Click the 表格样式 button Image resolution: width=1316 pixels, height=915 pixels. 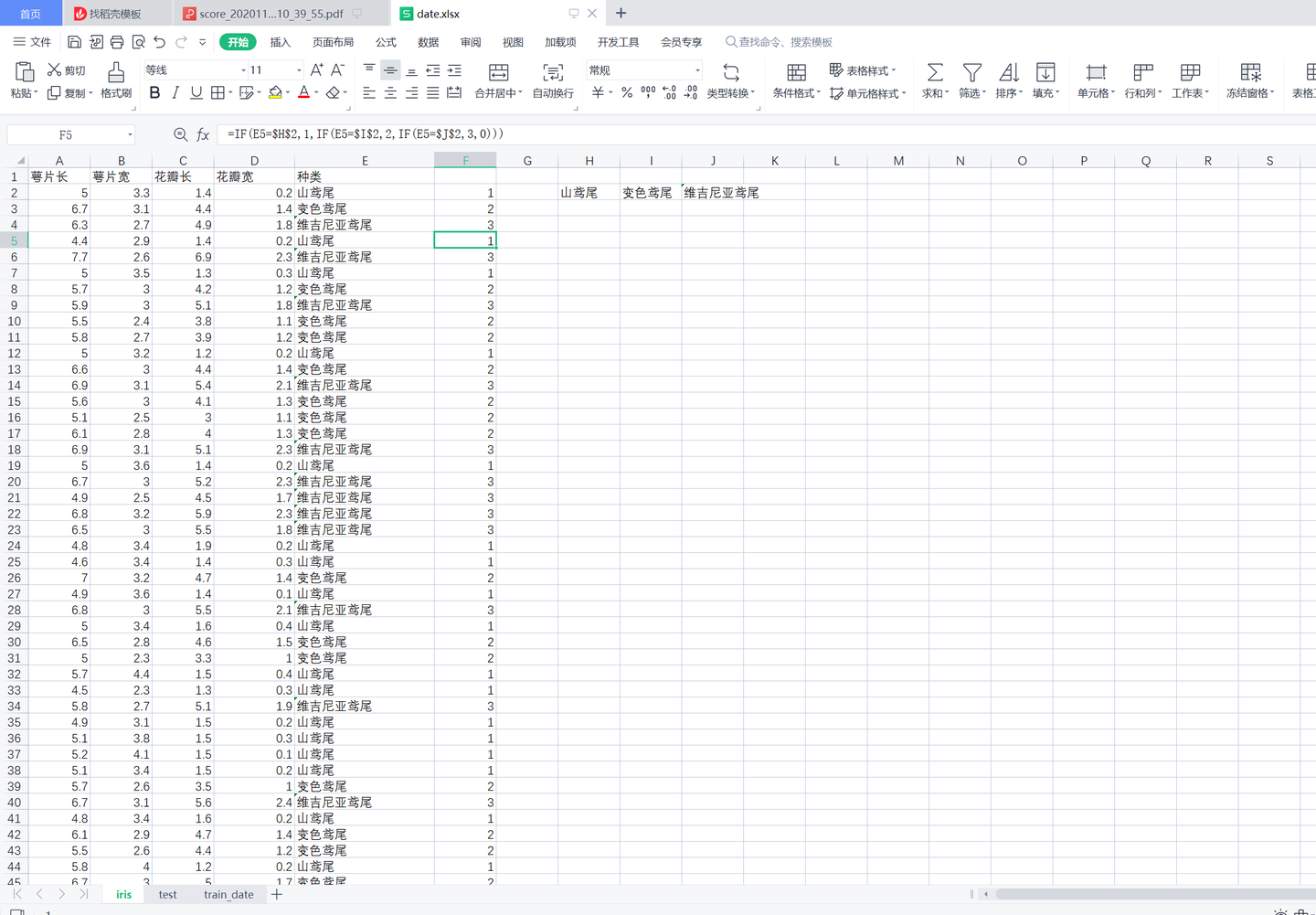pos(863,70)
